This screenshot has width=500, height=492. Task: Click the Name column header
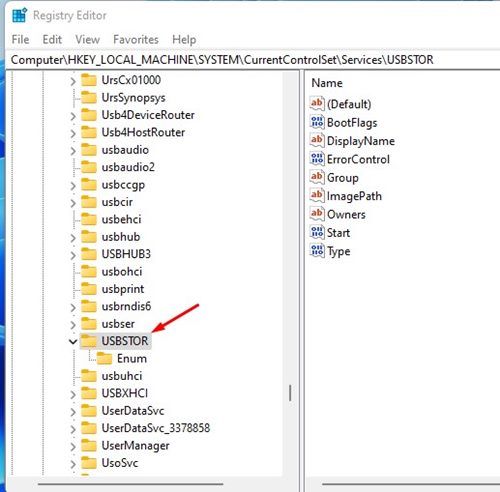[327, 83]
